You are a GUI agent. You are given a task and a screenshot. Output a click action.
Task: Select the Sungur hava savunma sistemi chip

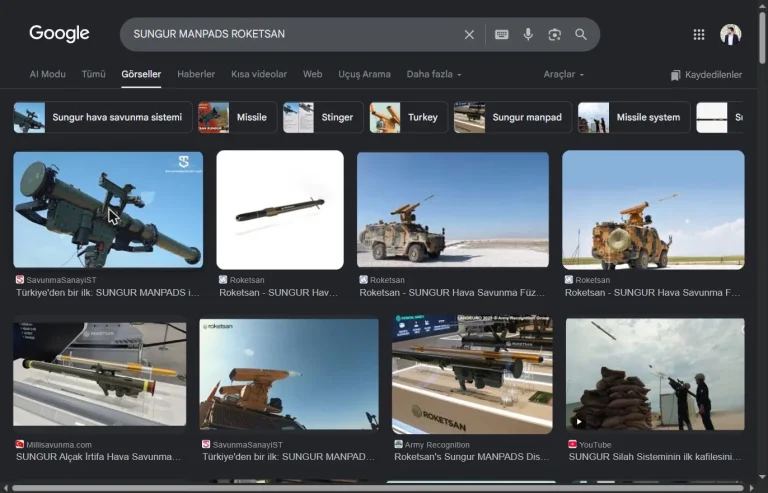[103, 117]
